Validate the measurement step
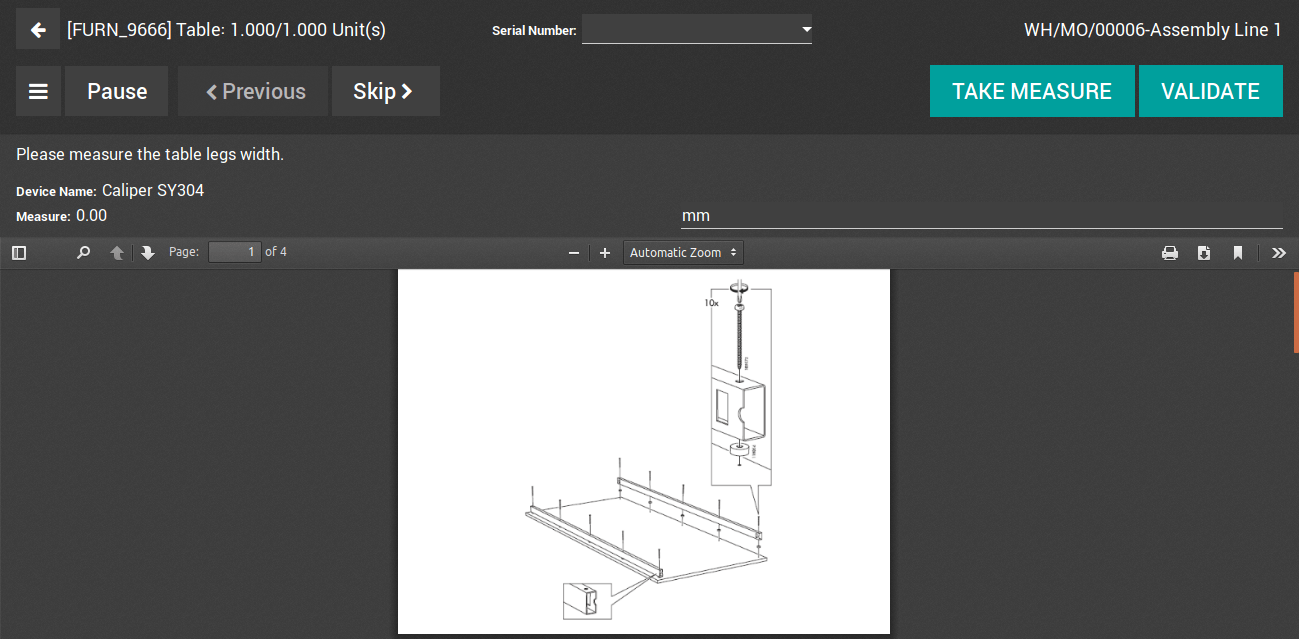The width and height of the screenshot is (1299, 639). click(1210, 92)
